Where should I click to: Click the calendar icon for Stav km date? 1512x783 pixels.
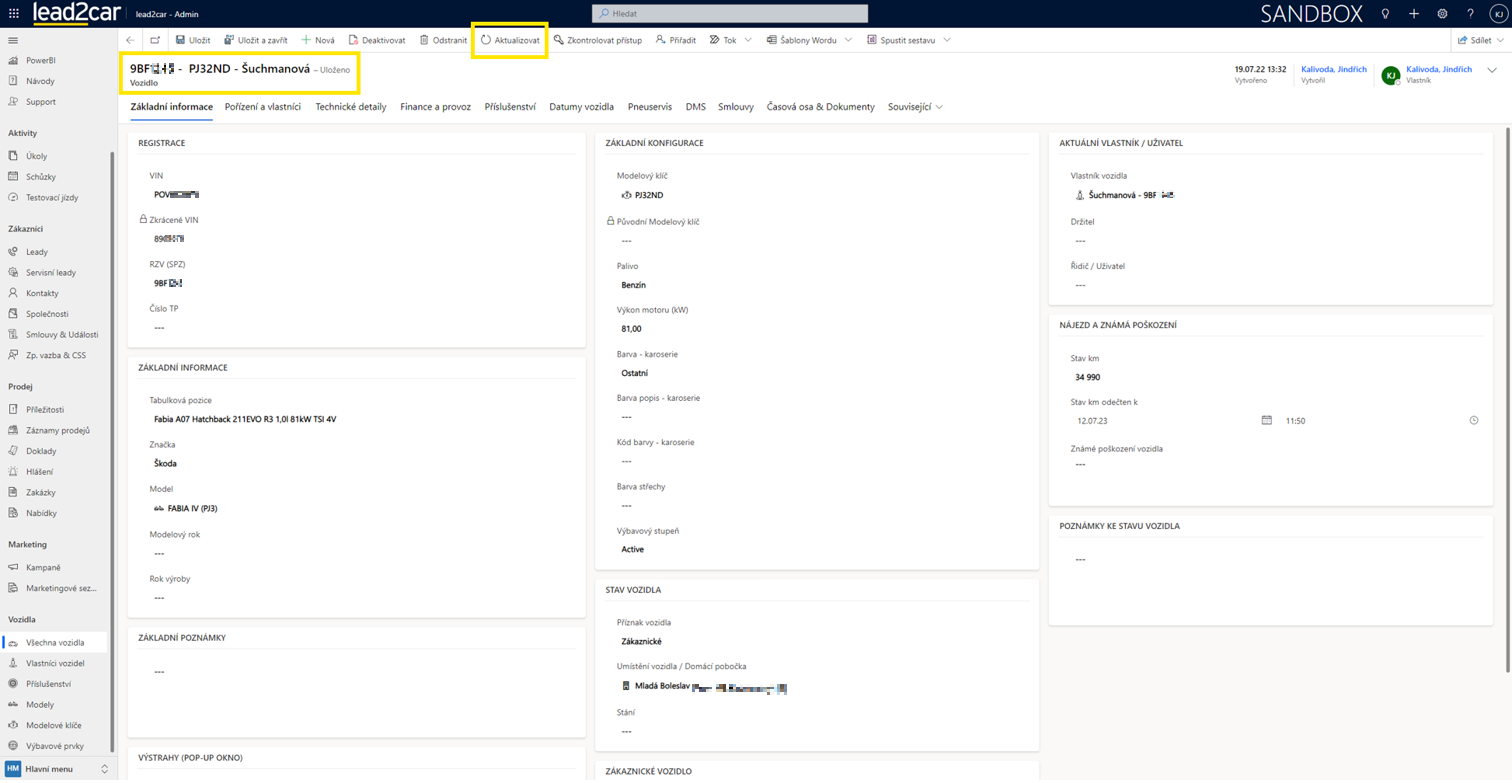(x=1266, y=421)
